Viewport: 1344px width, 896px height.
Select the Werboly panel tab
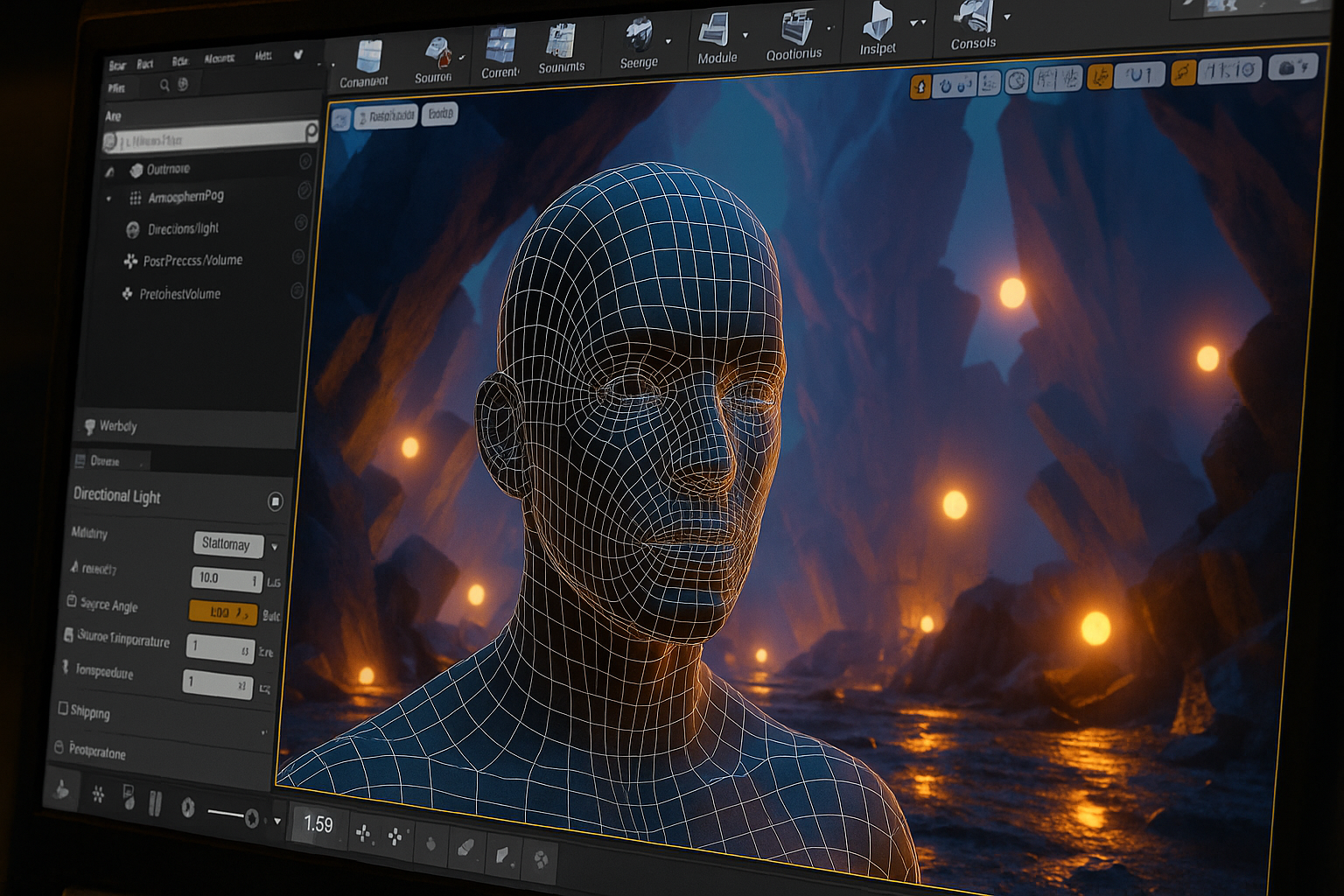pyautogui.click(x=117, y=426)
